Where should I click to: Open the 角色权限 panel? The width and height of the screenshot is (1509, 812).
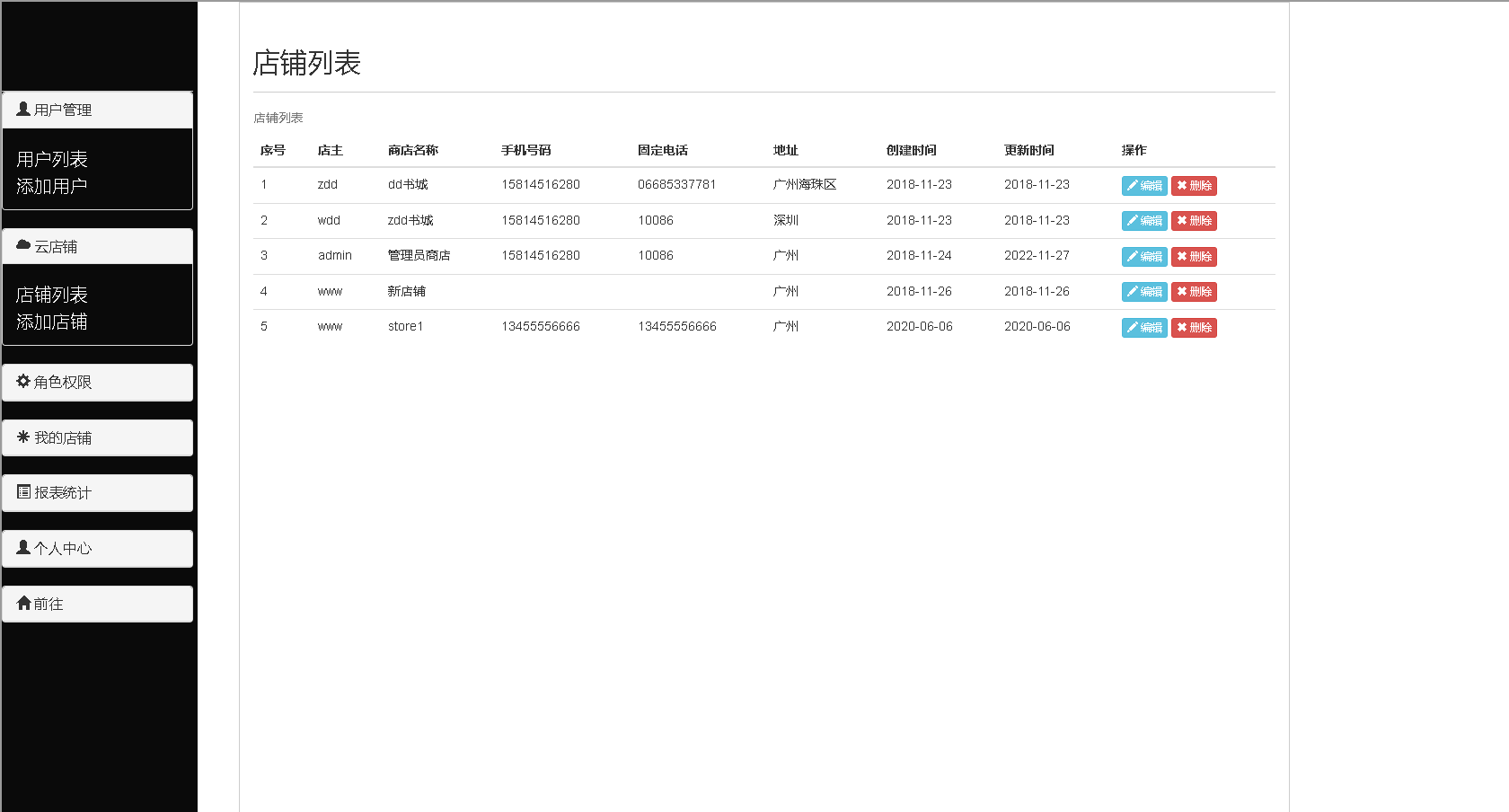click(97, 383)
